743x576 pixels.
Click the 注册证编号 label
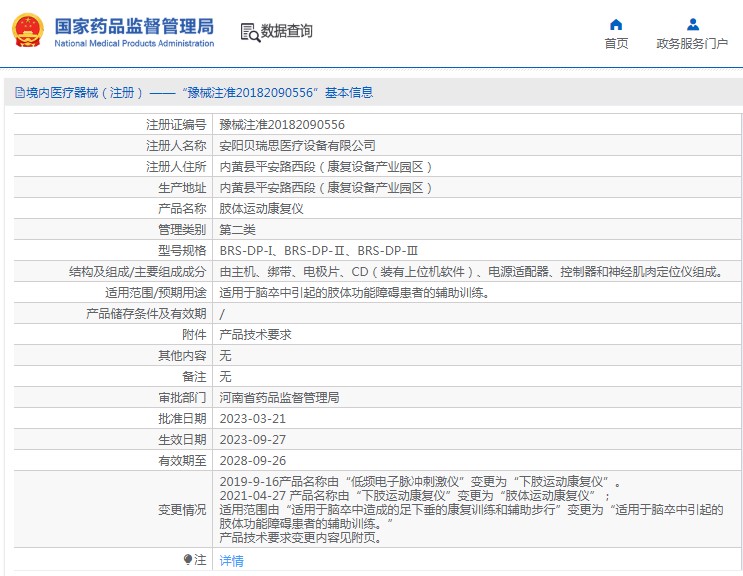point(176,125)
